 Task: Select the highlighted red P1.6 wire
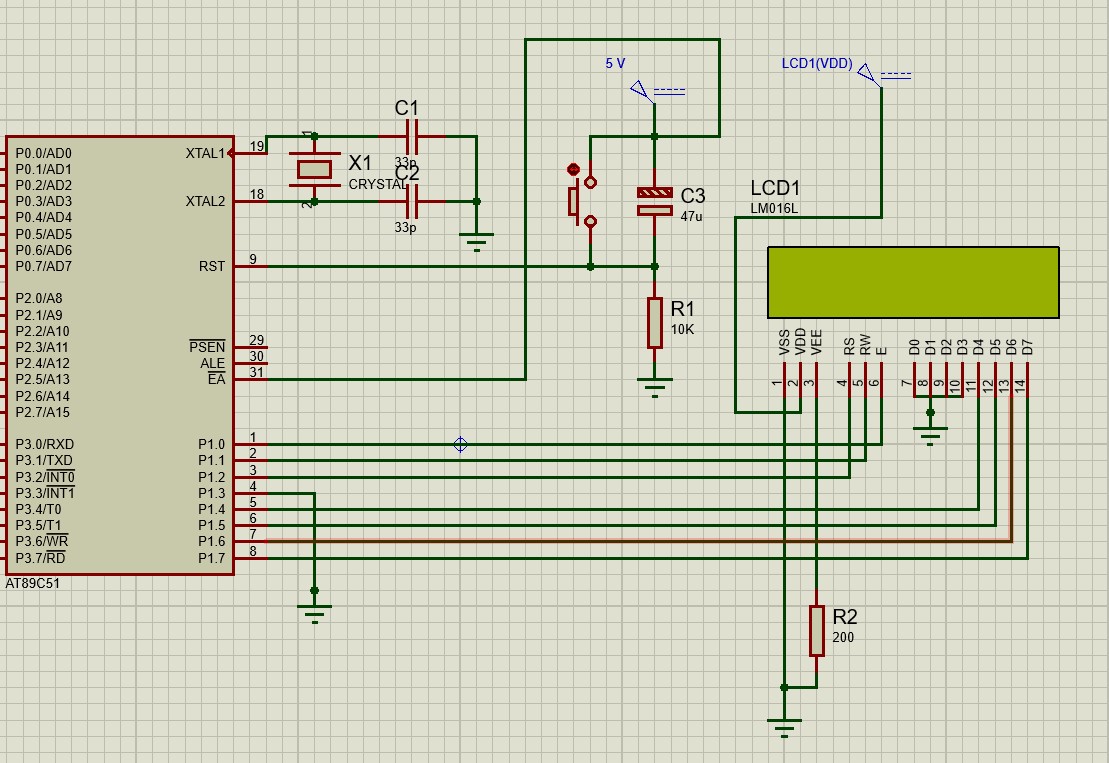click(639, 542)
